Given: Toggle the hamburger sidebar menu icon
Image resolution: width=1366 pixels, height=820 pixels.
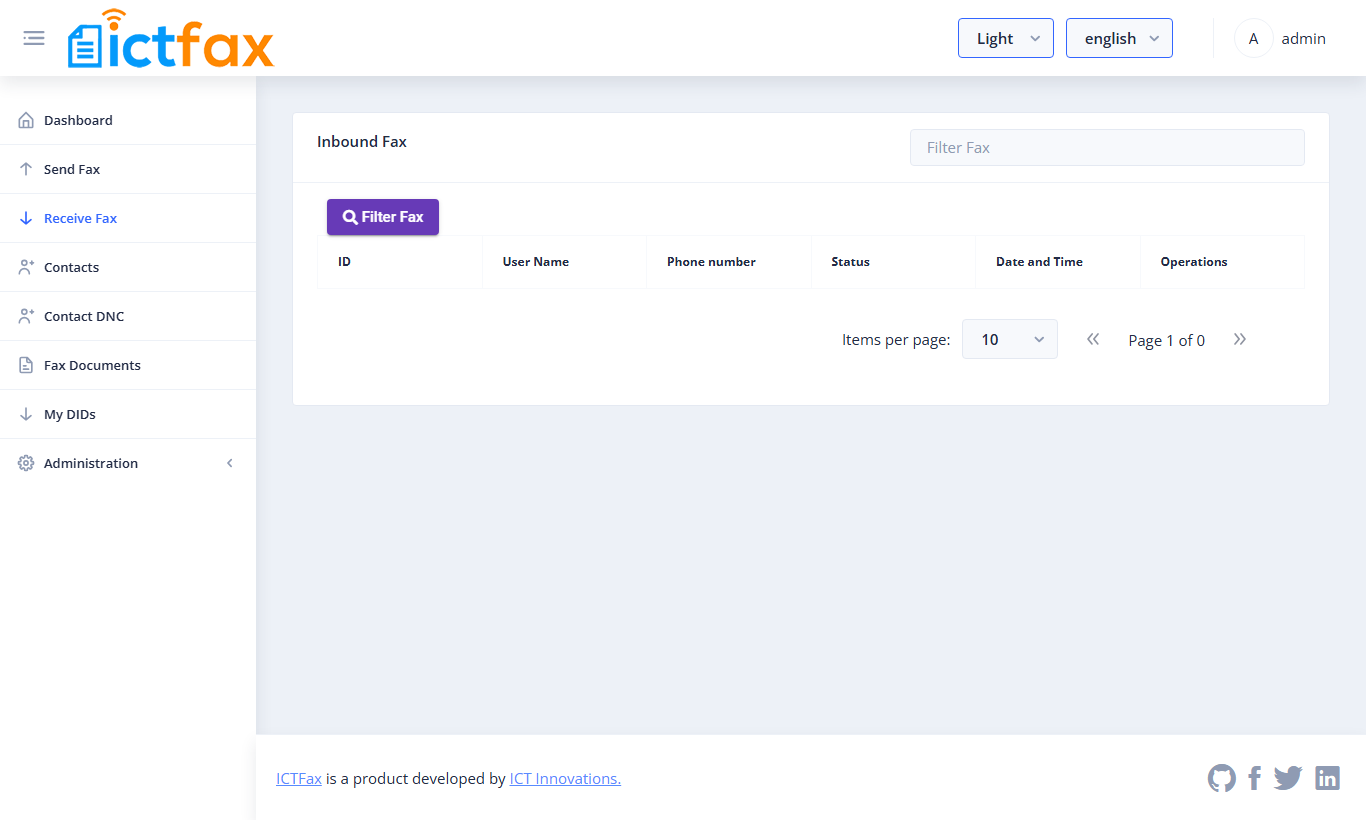Looking at the screenshot, I should [34, 38].
